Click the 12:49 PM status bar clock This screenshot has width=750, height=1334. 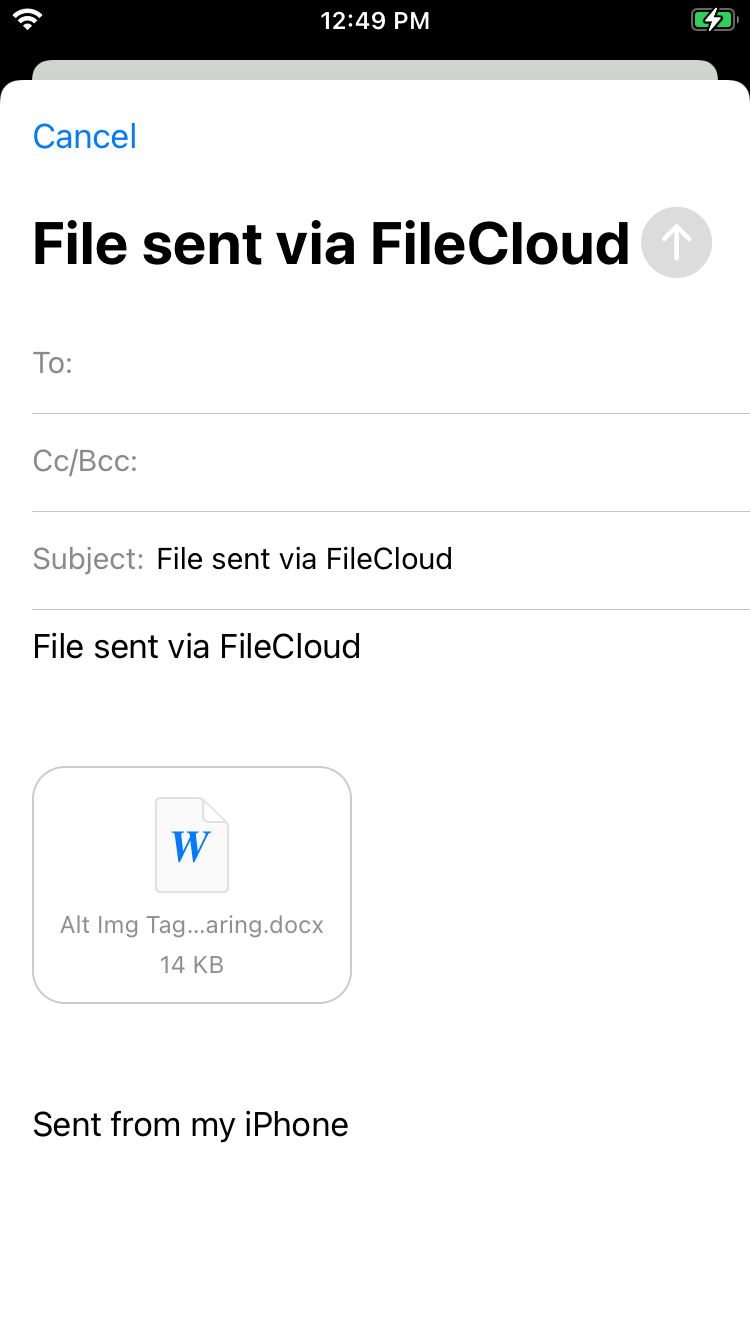(x=375, y=20)
